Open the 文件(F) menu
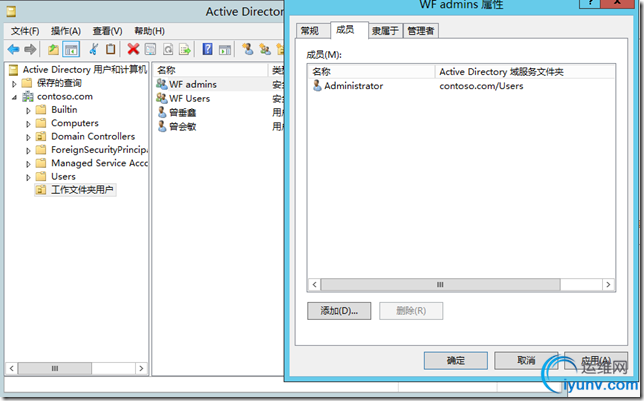 tap(25, 31)
